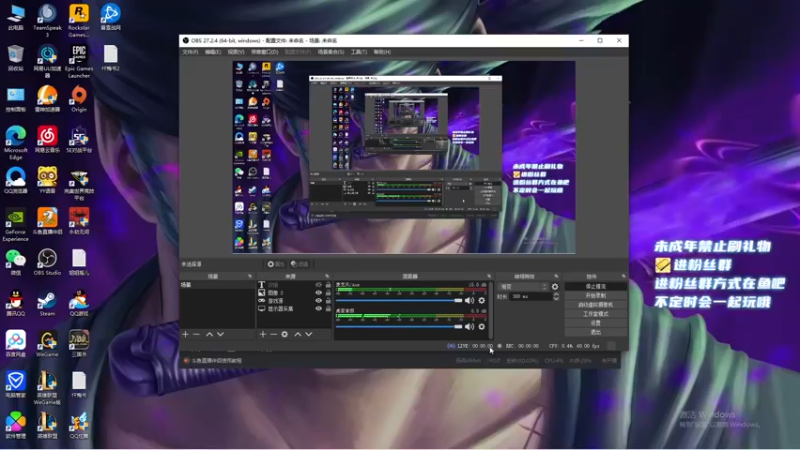Remove selected source with minus icon
The height and width of the screenshot is (450, 800).
pyautogui.click(x=273, y=334)
